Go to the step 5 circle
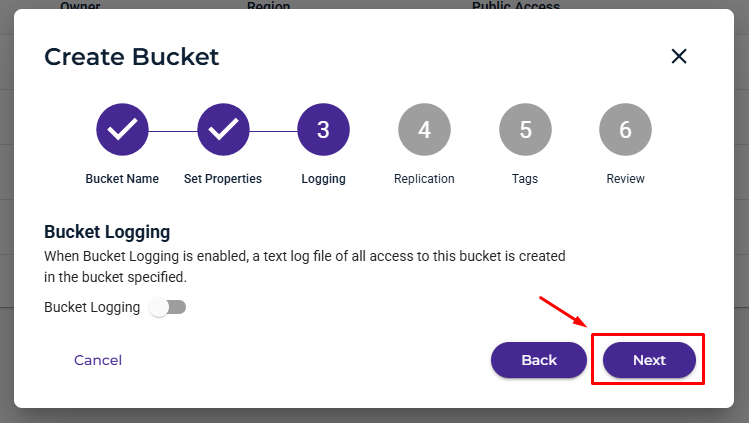 tap(525, 130)
